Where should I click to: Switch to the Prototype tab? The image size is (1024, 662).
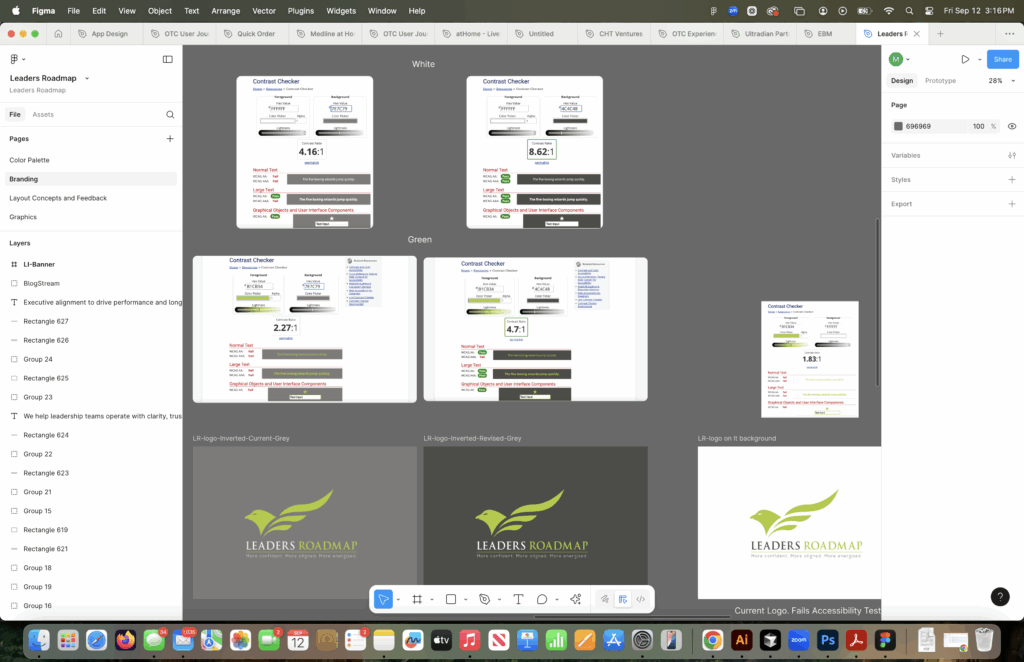click(940, 81)
